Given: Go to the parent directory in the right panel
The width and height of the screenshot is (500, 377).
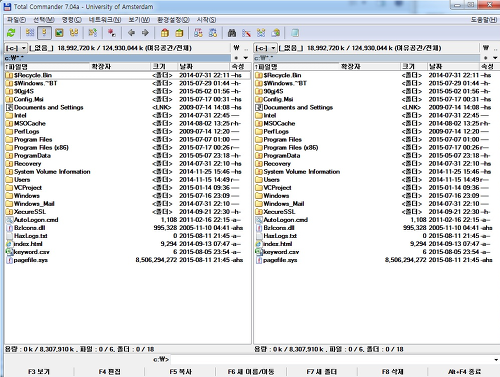Looking at the screenshot, I should (495, 49).
